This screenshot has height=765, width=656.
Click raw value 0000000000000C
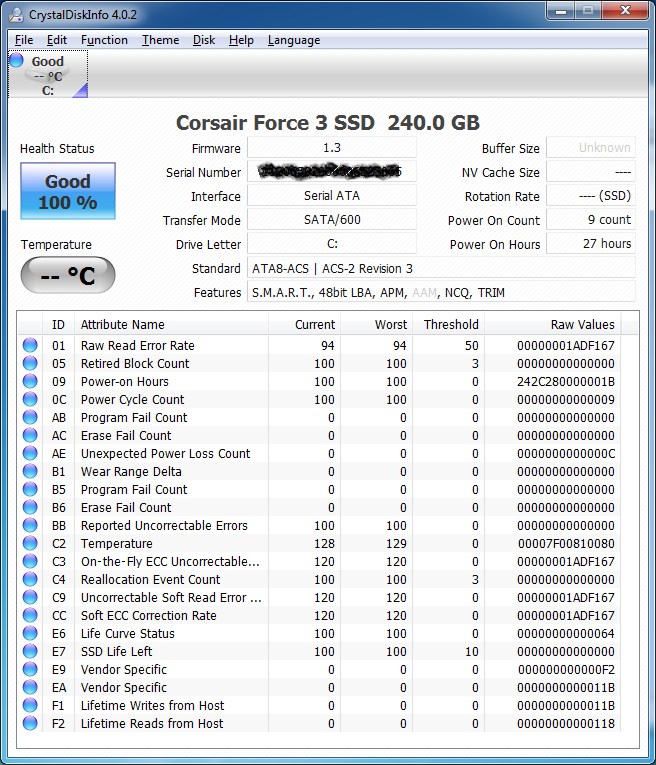pos(566,454)
